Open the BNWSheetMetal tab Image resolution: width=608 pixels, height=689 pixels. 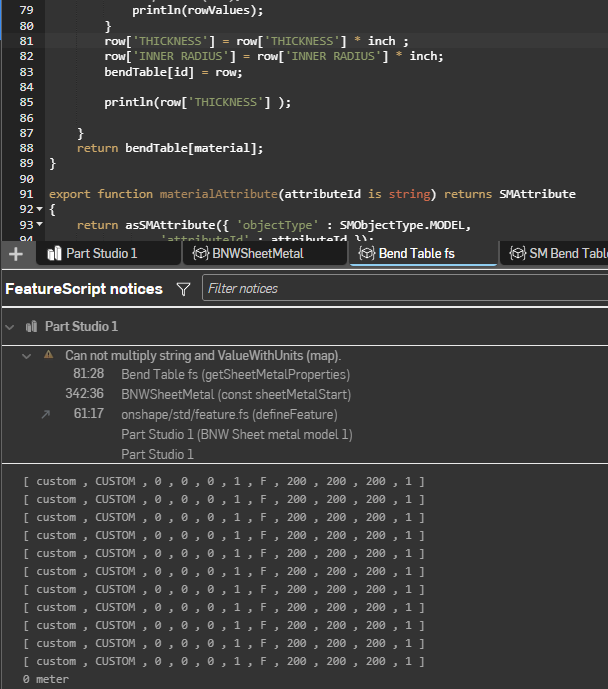pyautogui.click(x=257, y=254)
